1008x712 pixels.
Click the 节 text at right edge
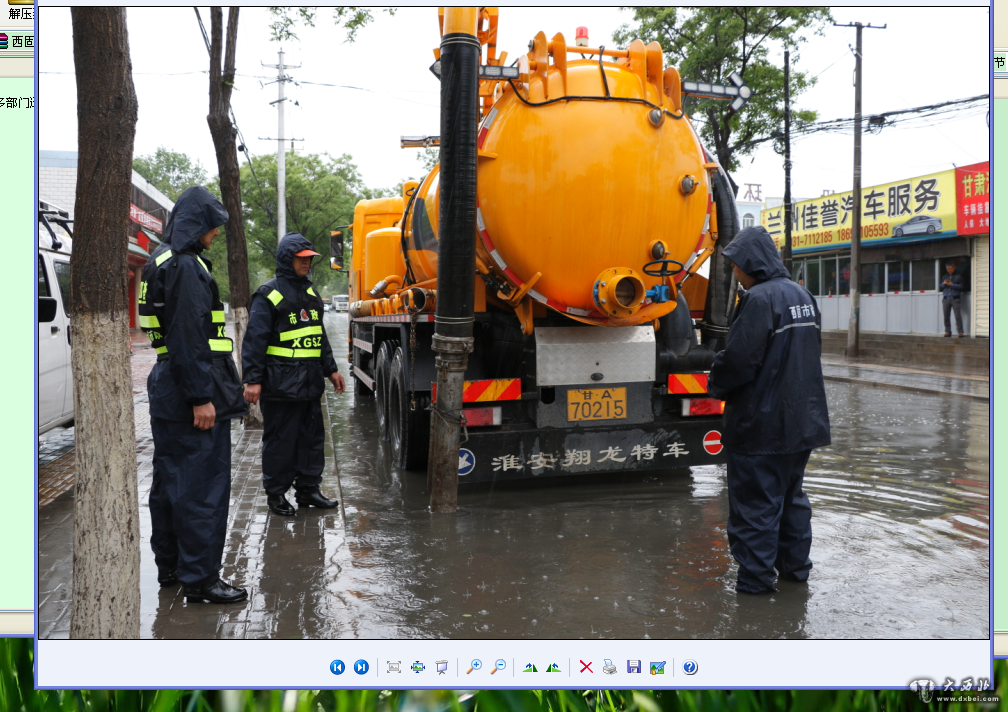click(x=999, y=63)
